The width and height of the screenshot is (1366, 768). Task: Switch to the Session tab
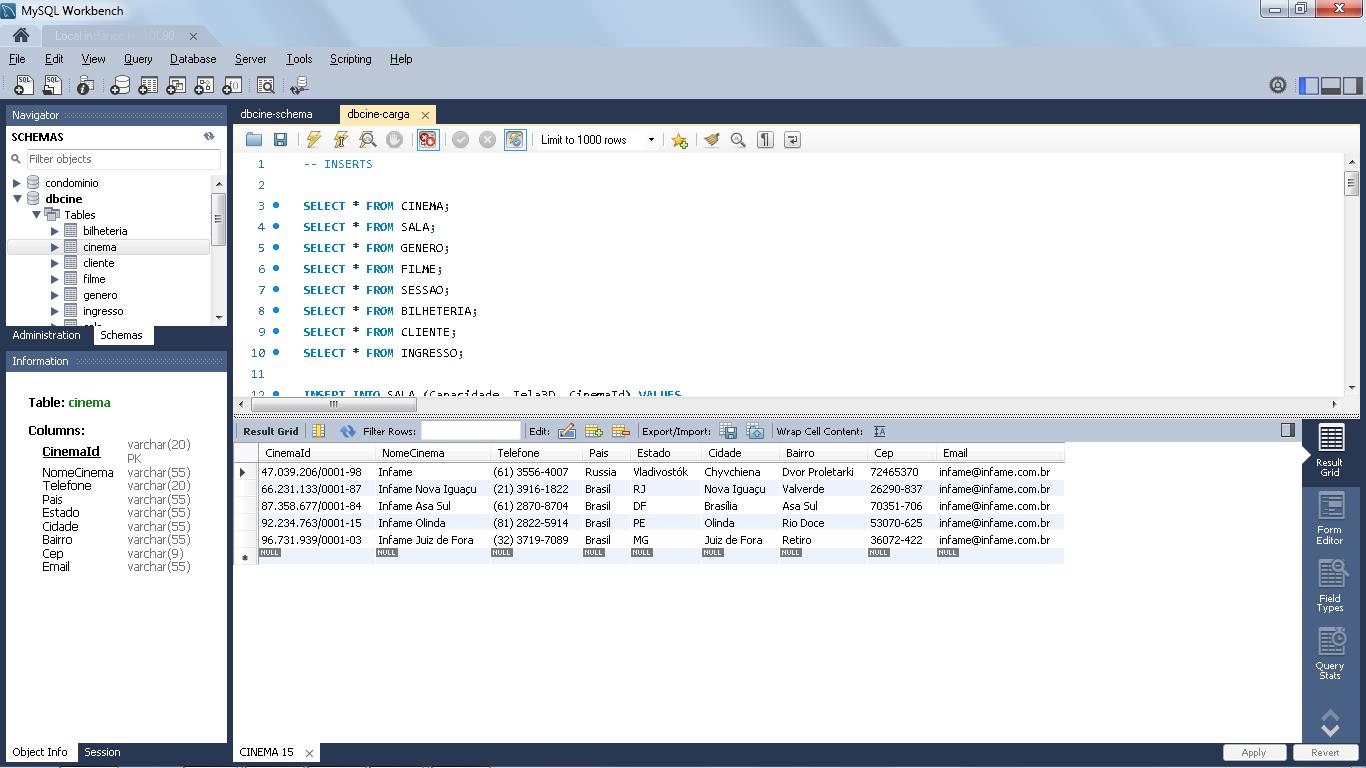[x=102, y=752]
